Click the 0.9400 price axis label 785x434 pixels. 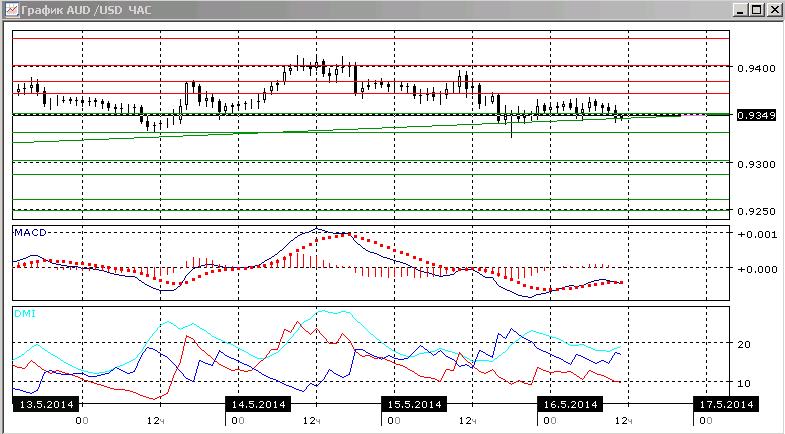[x=756, y=68]
